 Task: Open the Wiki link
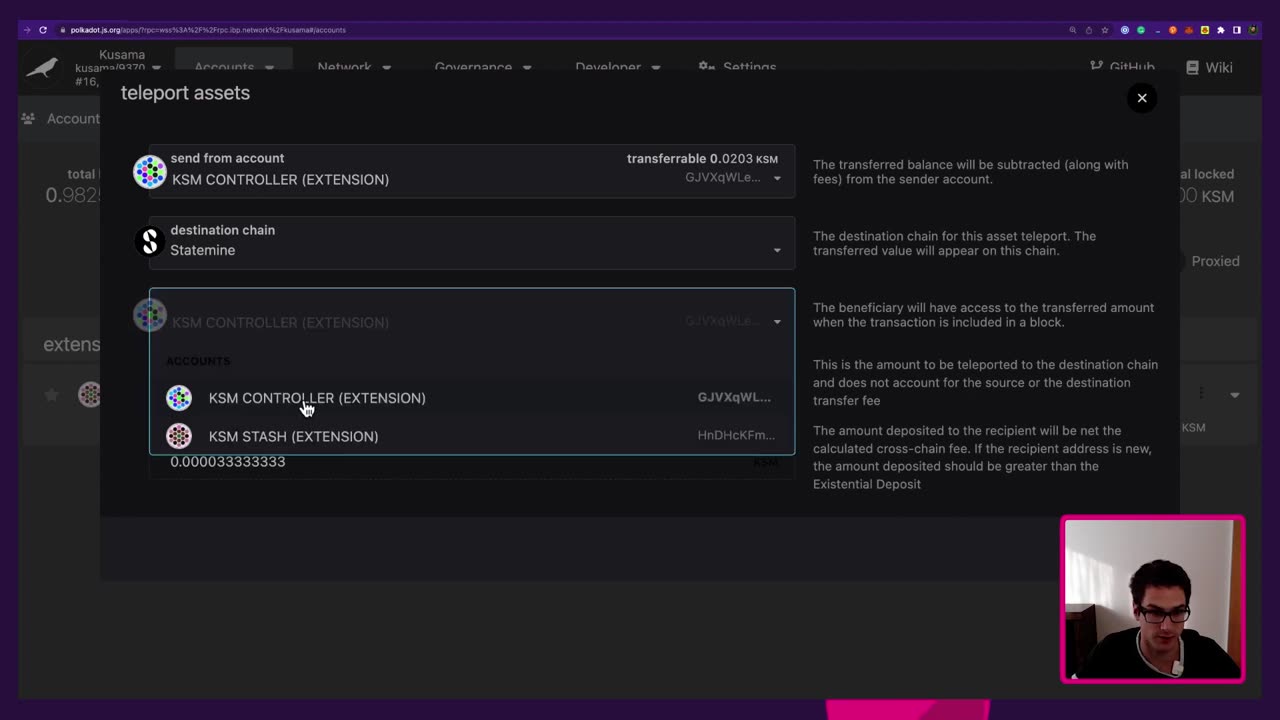point(1209,67)
